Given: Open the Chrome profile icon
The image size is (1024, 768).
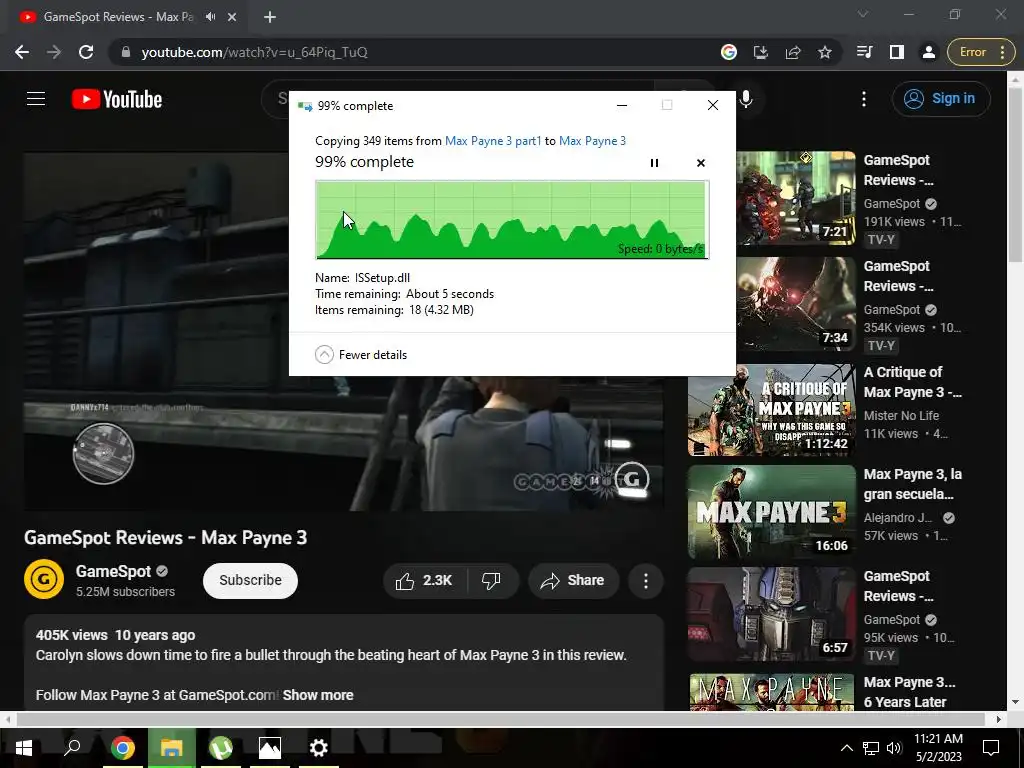Looking at the screenshot, I should pos(929,52).
